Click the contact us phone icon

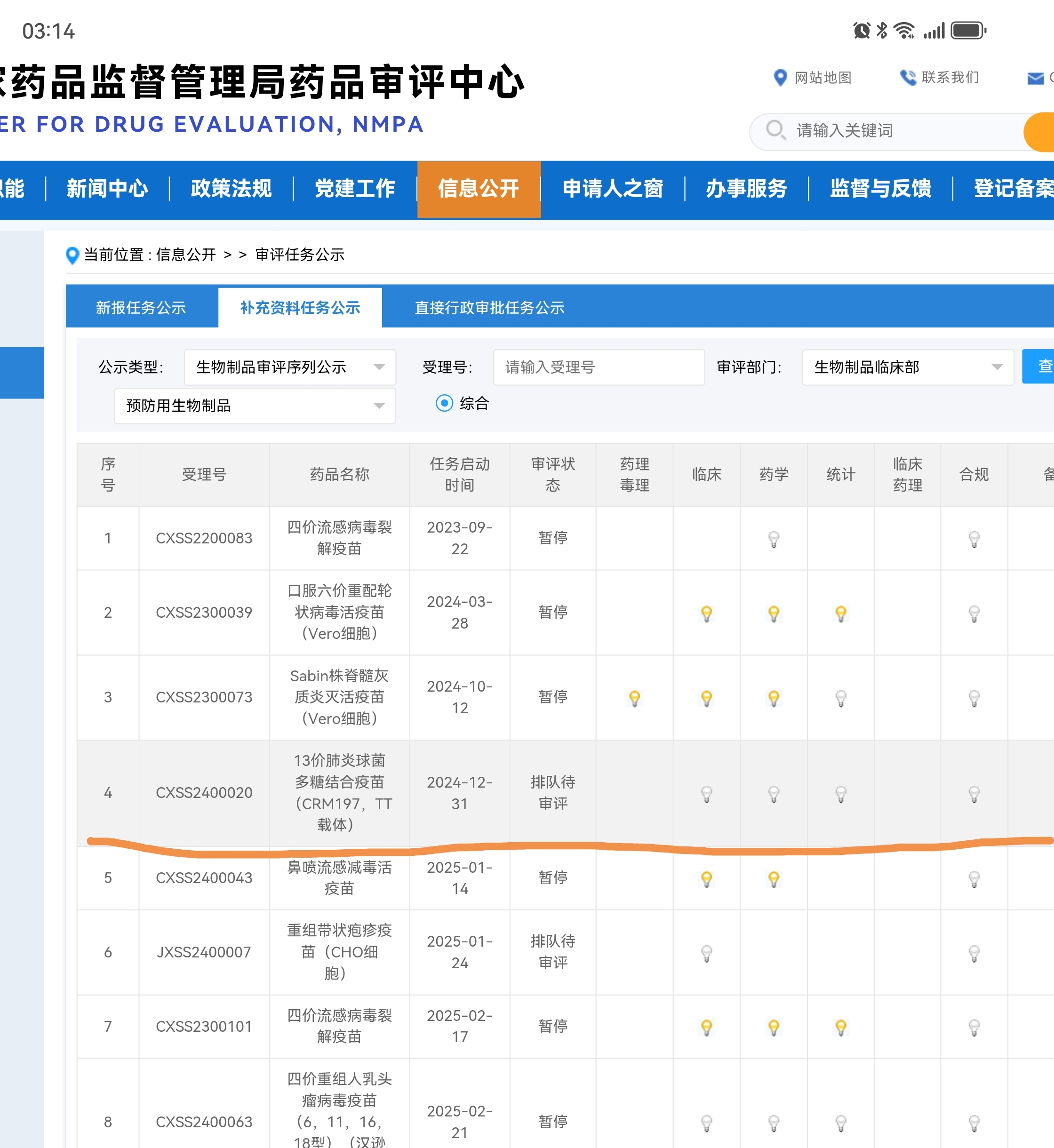coord(907,77)
